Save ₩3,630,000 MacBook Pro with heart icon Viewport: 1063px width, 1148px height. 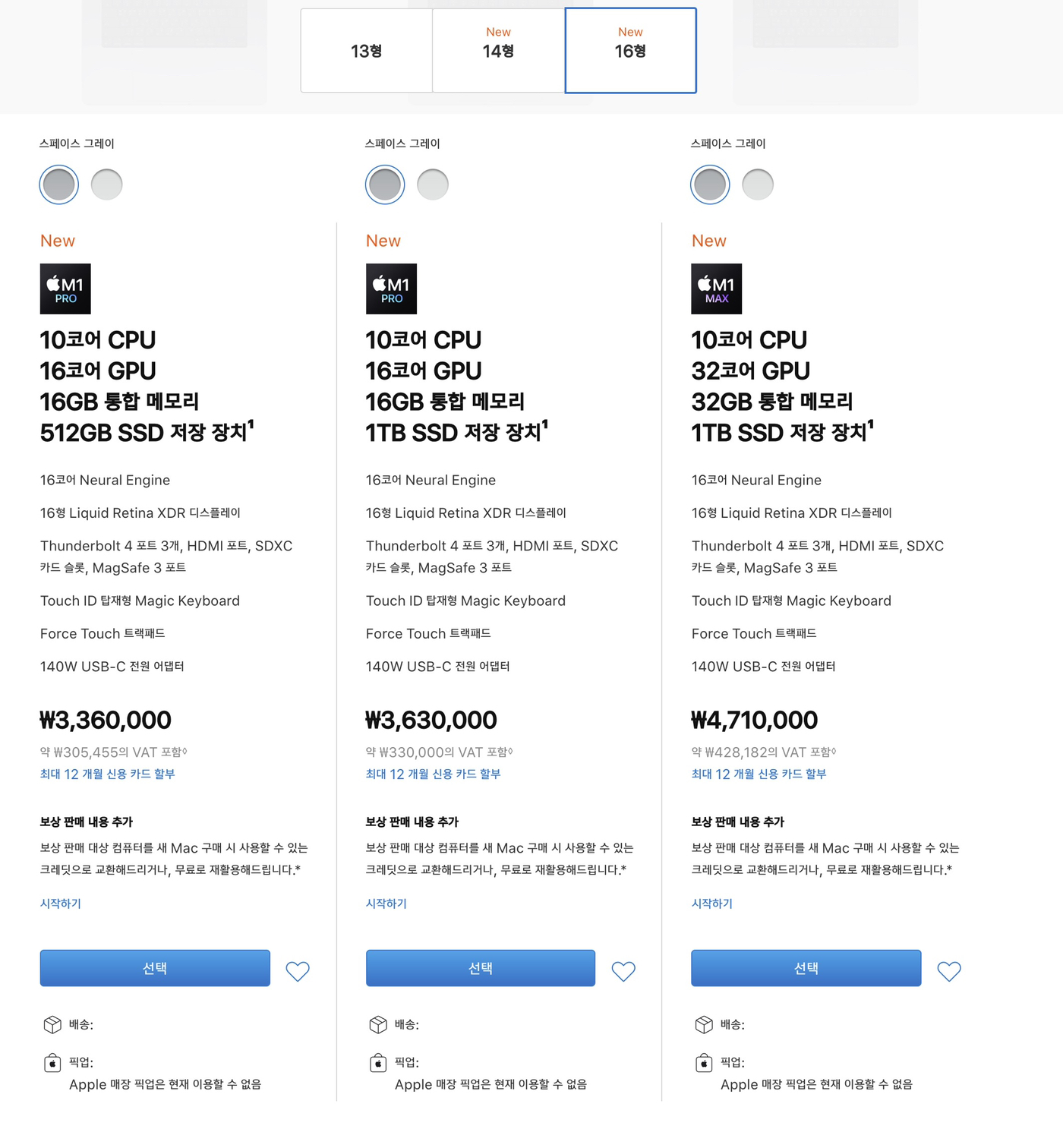(623, 971)
